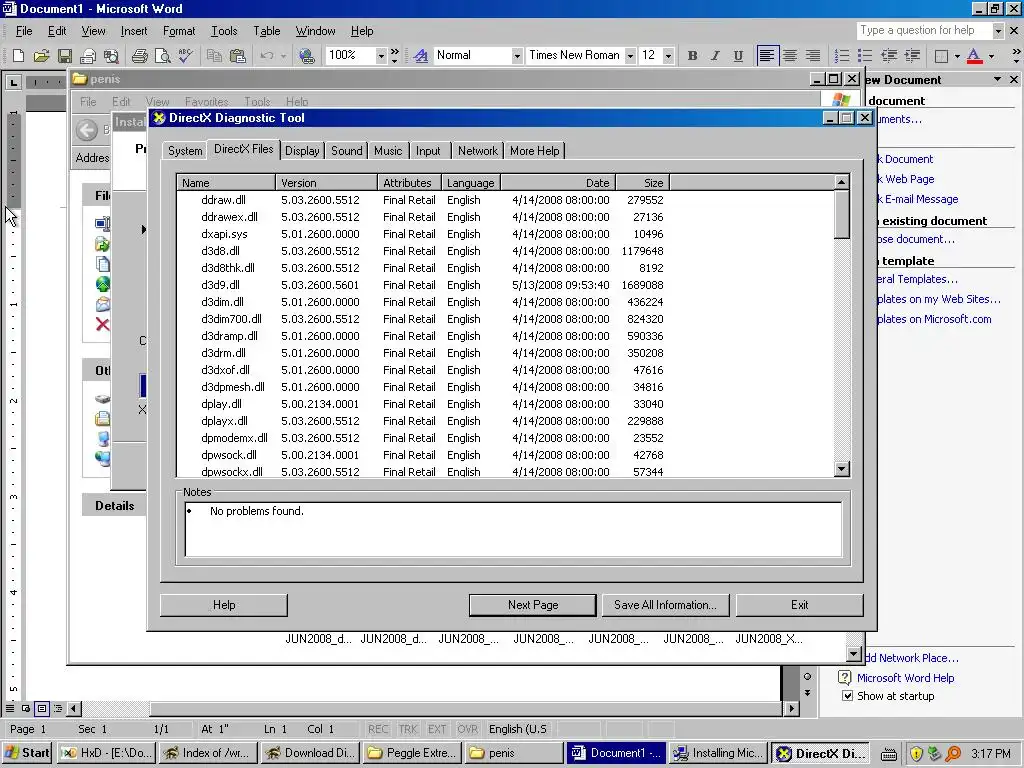Click the Microsoft Word Help question icon
The width and height of the screenshot is (1024, 768).
[844, 678]
